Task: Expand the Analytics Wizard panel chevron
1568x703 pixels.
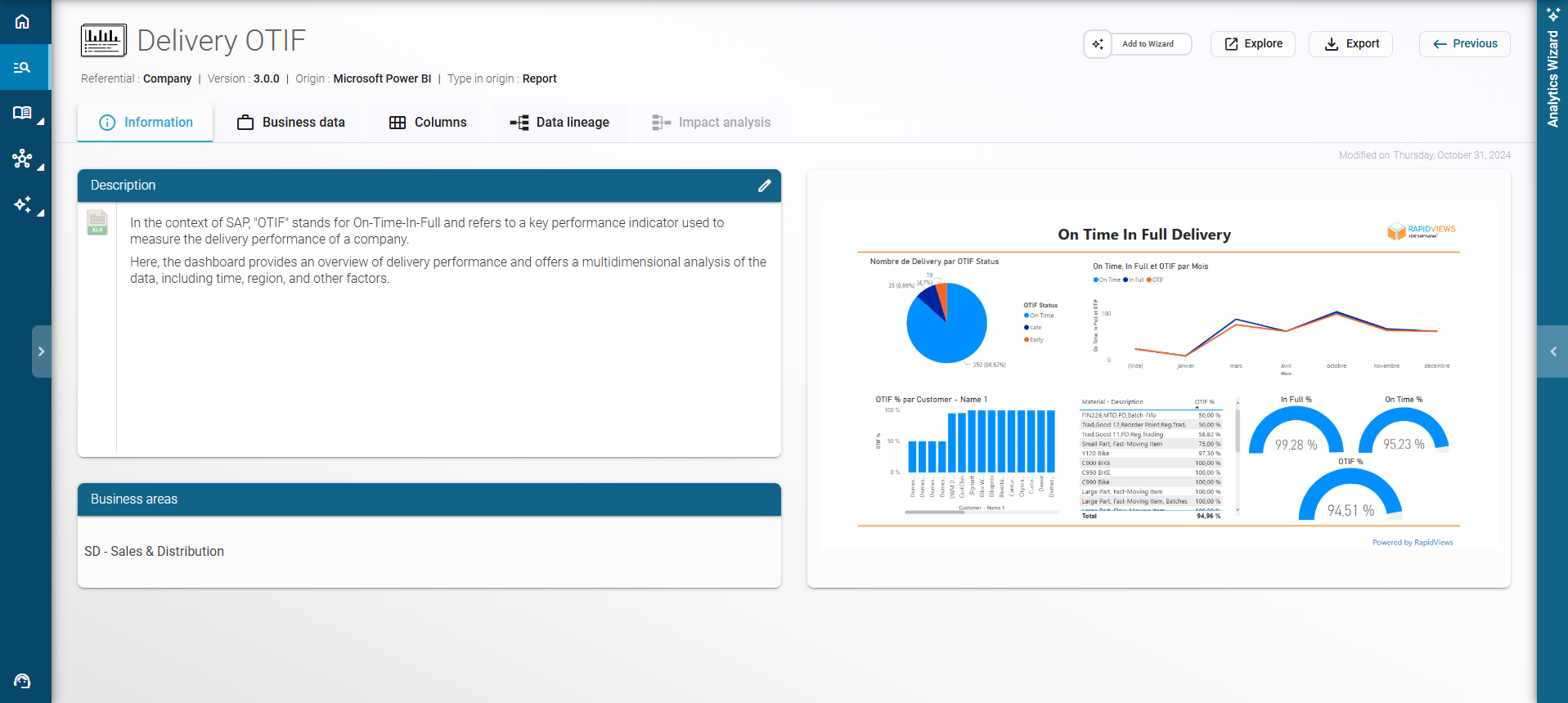Action: click(1552, 351)
